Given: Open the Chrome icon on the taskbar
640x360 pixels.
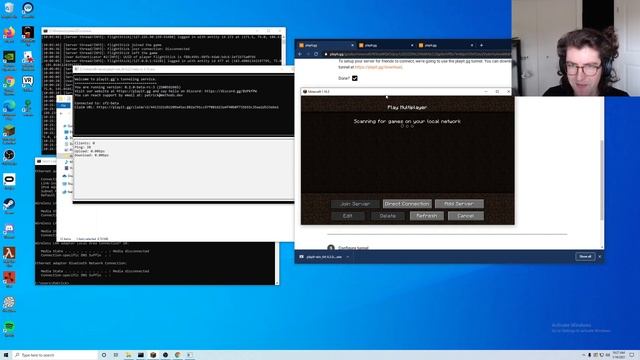Looking at the screenshot, I should [x=178, y=355].
